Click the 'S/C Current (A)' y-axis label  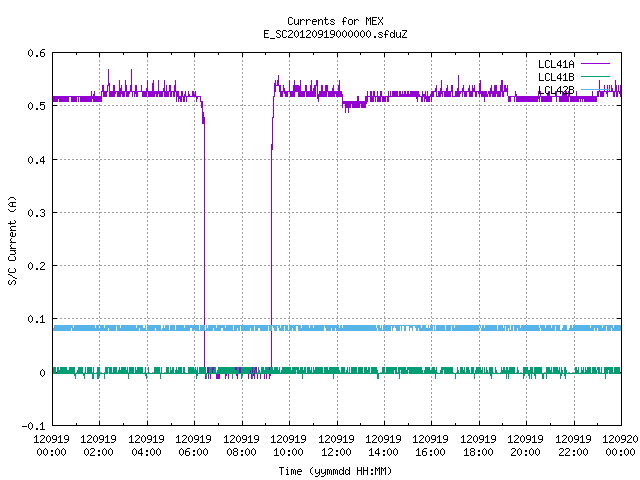pyautogui.click(x=13, y=240)
